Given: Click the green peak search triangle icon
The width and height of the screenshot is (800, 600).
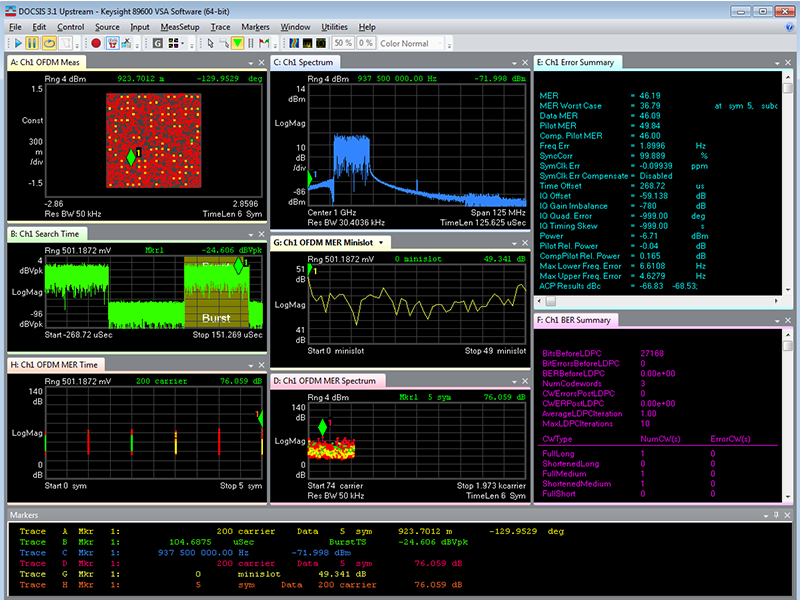Looking at the screenshot, I should 236,44.
